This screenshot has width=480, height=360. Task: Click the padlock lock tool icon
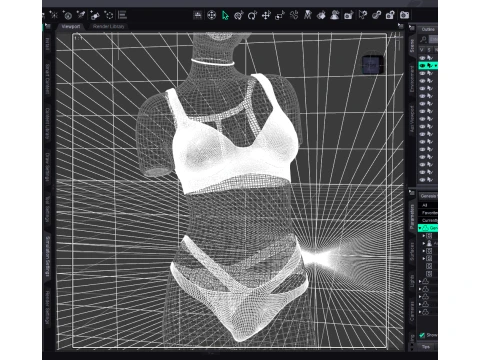390,15
